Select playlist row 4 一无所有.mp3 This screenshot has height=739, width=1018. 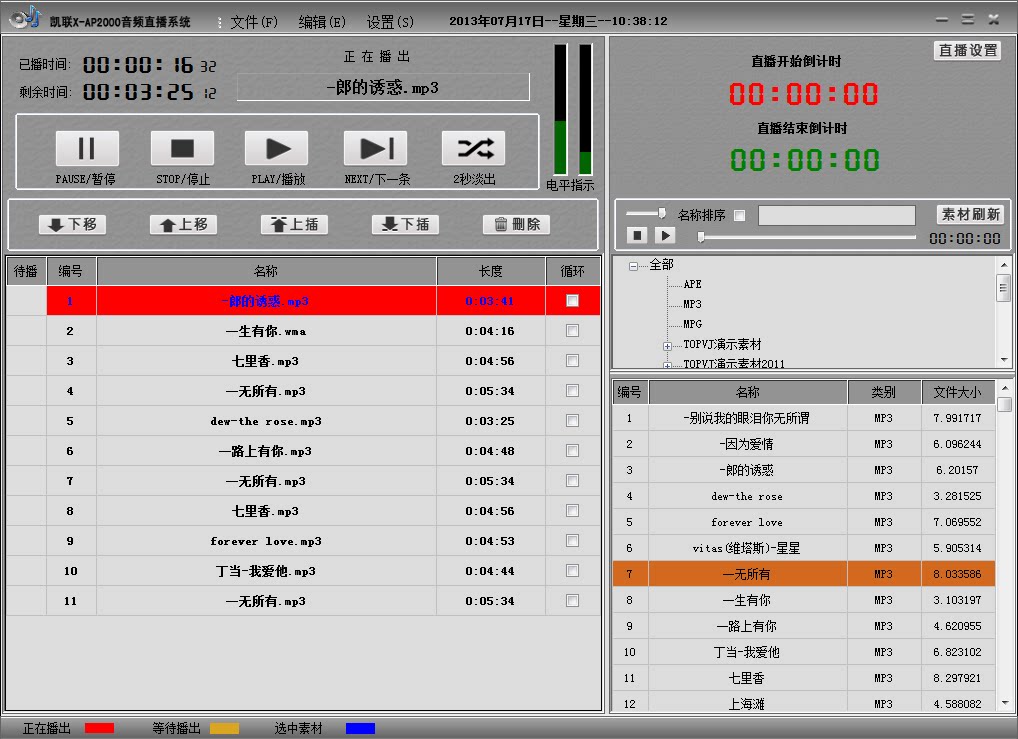[303, 391]
